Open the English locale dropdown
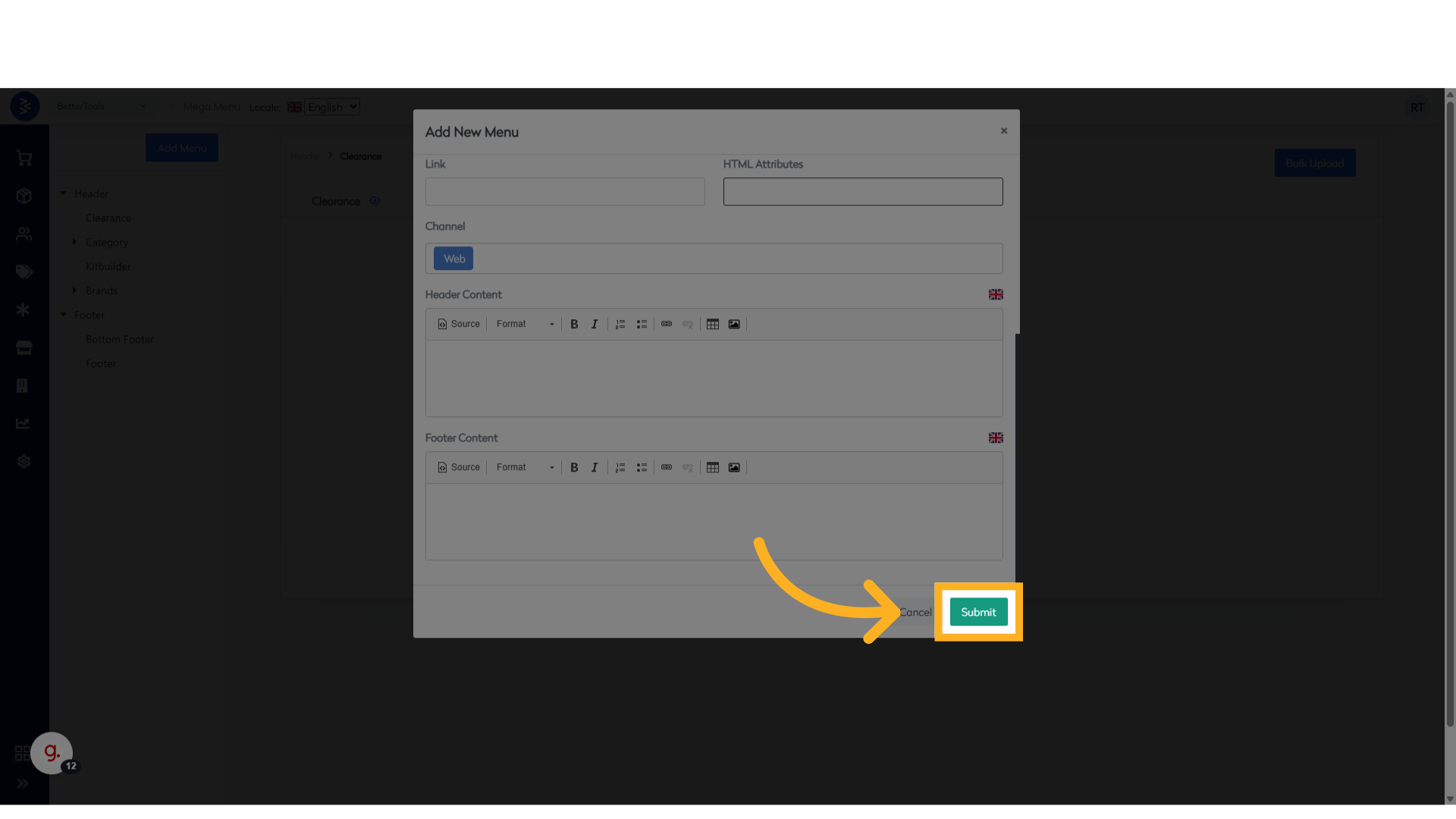The width and height of the screenshot is (1456, 819). (x=332, y=107)
